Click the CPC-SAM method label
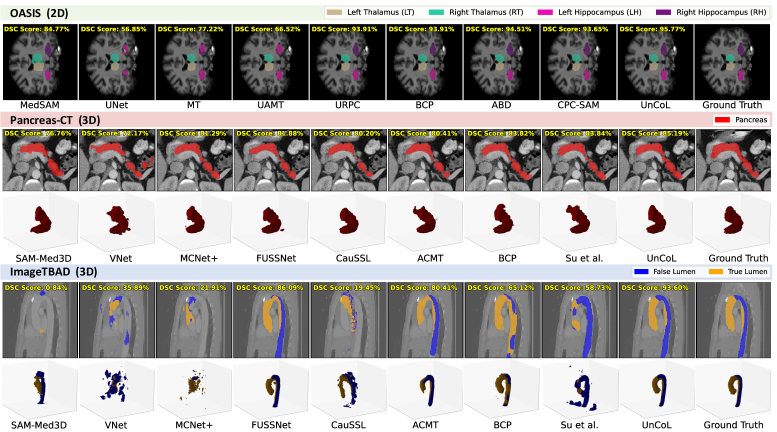This screenshot has width=777, height=432. tap(578, 105)
